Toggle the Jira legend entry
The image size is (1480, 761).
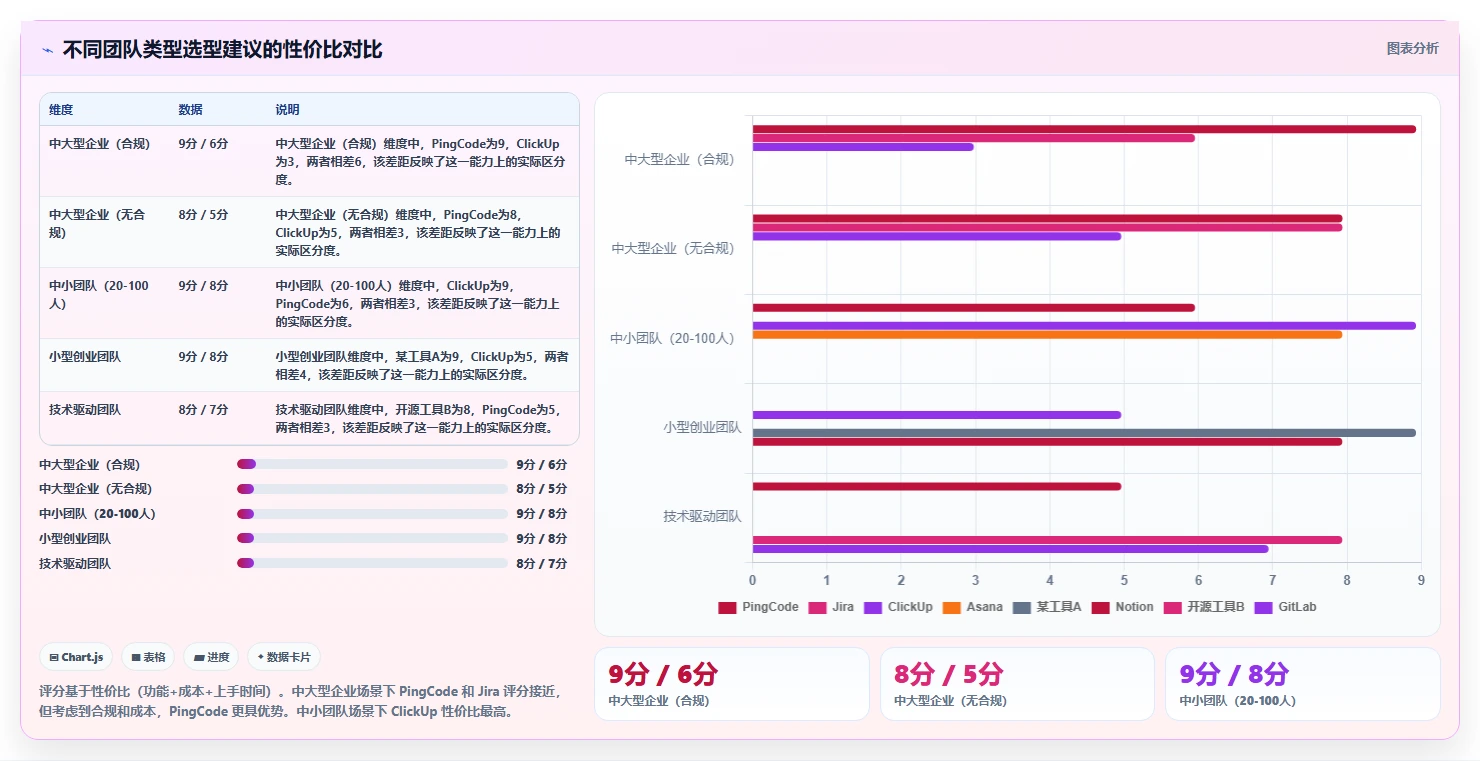[831, 607]
